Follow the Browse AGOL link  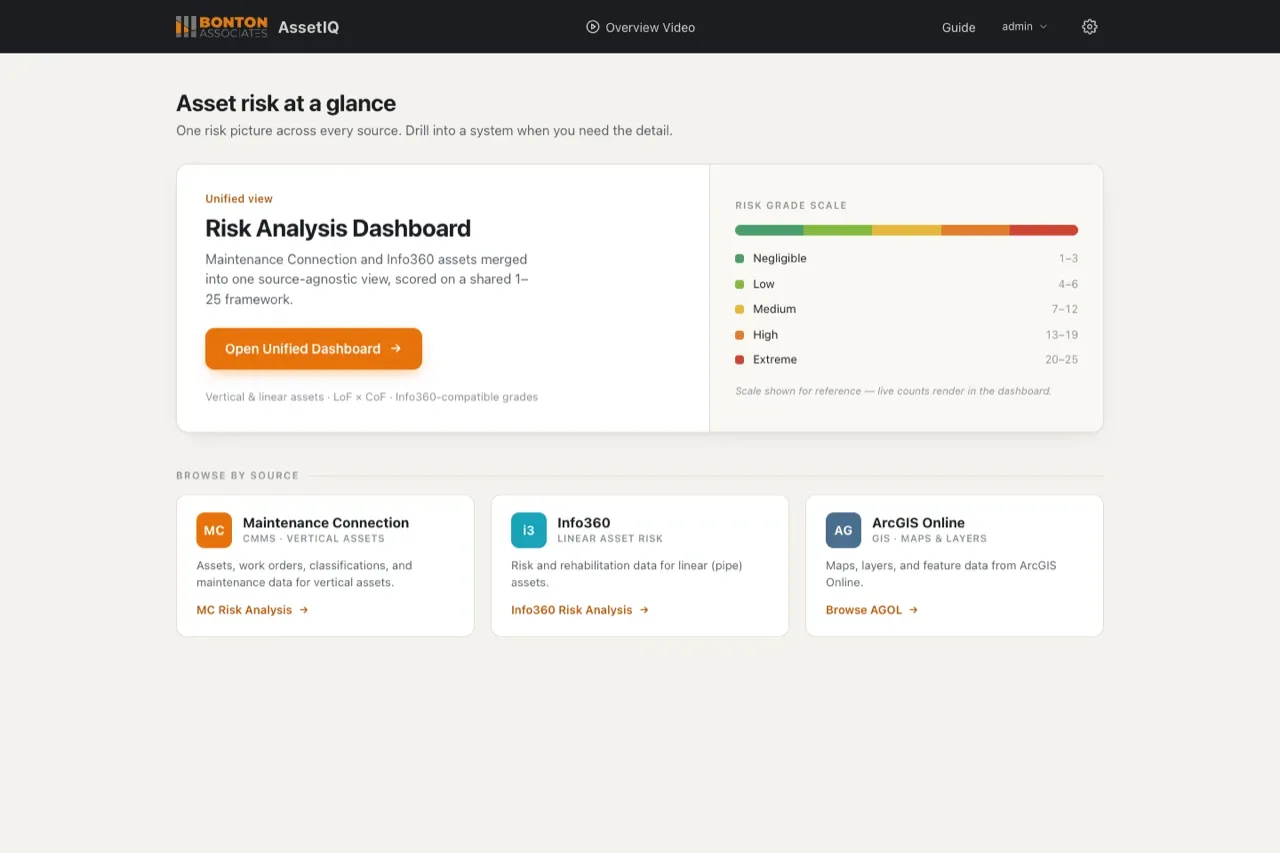872,610
